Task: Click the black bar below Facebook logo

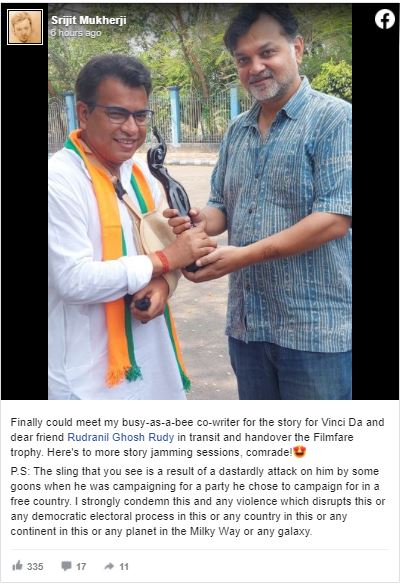Action: [x=375, y=216]
